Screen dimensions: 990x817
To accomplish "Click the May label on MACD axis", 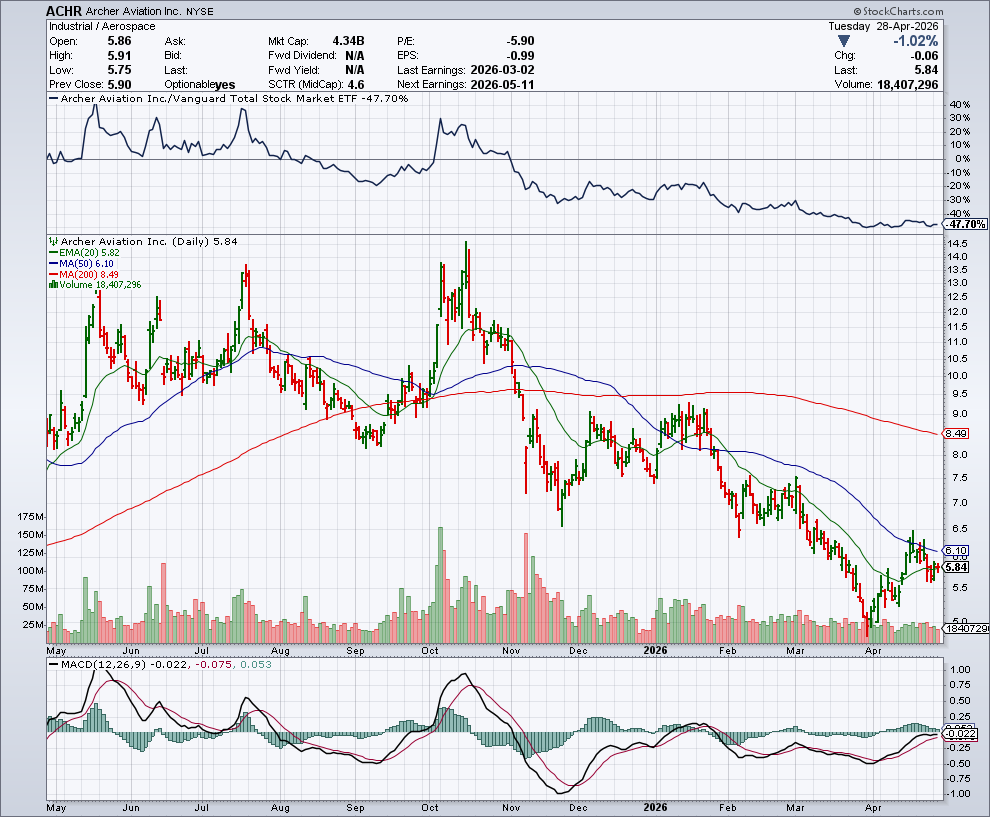I will [56, 808].
